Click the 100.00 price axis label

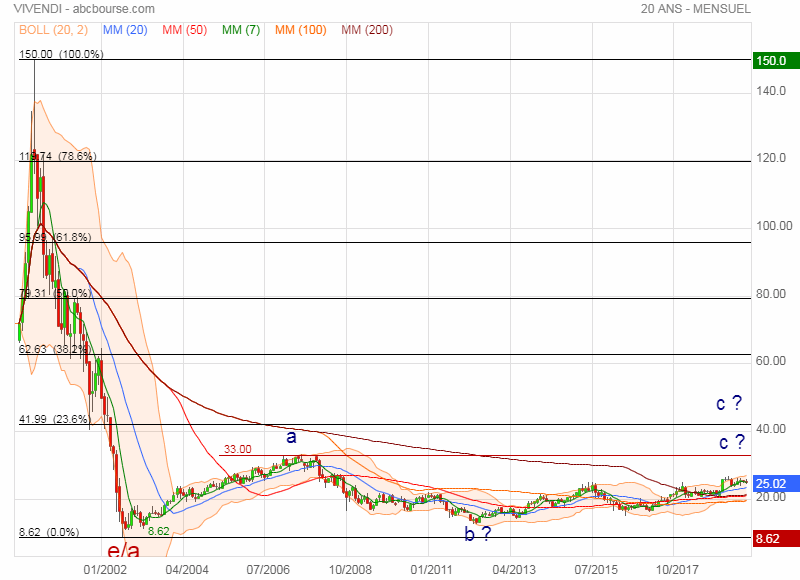click(x=774, y=226)
